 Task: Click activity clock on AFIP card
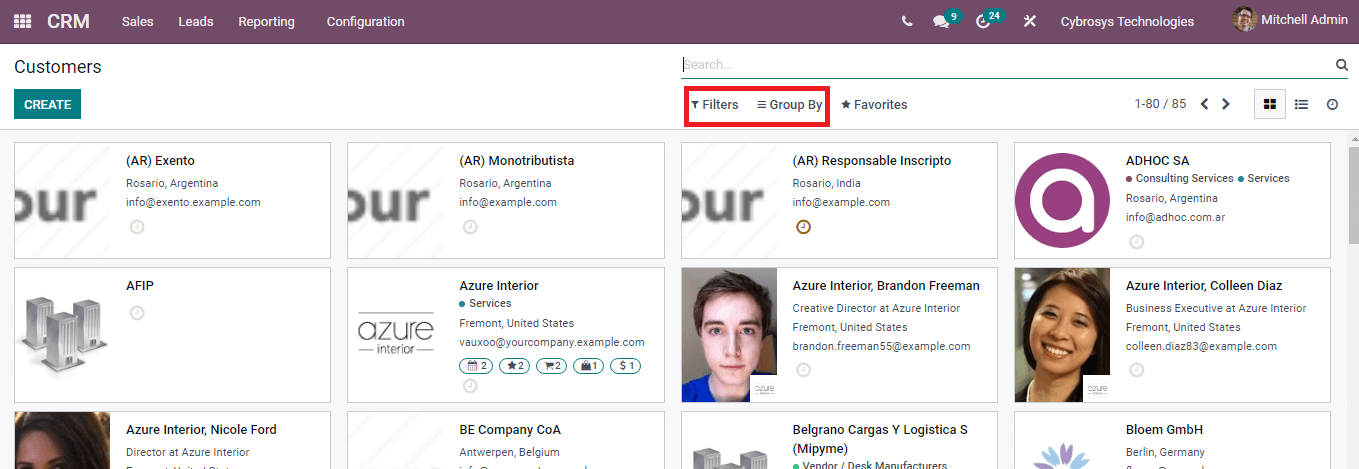pyautogui.click(x=137, y=313)
